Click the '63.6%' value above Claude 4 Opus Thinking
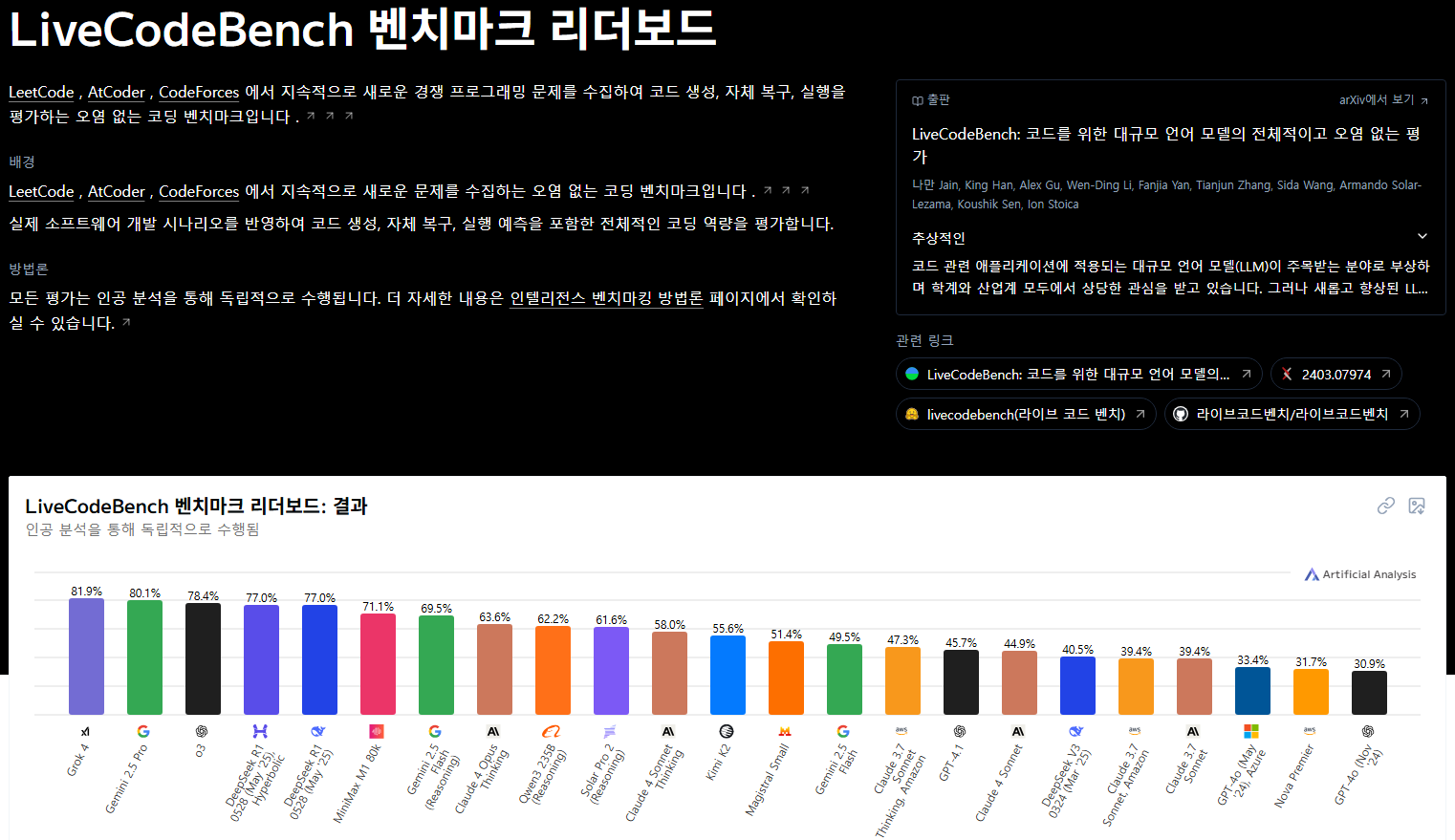The width and height of the screenshot is (1455, 840). [494, 617]
